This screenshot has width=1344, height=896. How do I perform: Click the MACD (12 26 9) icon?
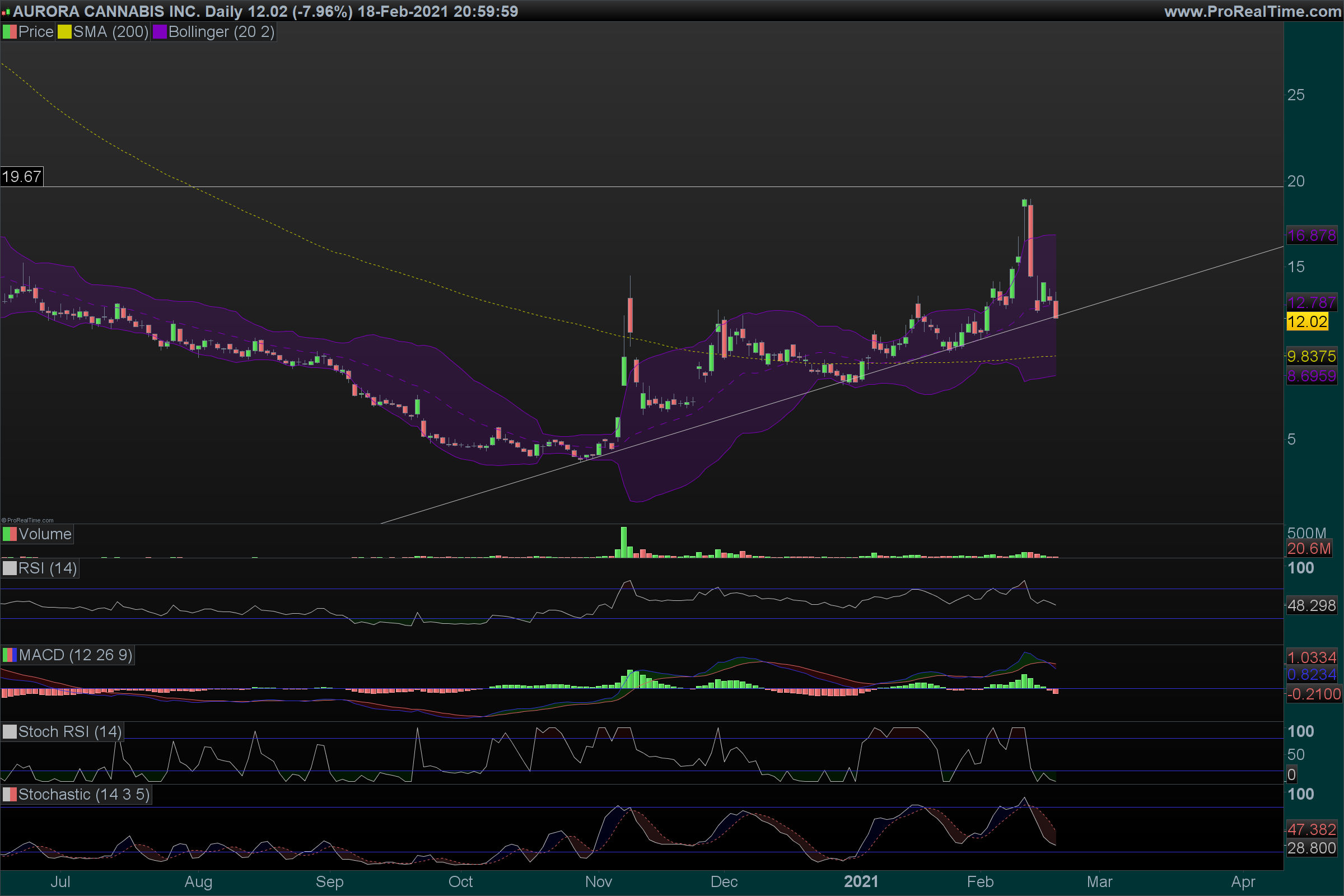(10, 655)
